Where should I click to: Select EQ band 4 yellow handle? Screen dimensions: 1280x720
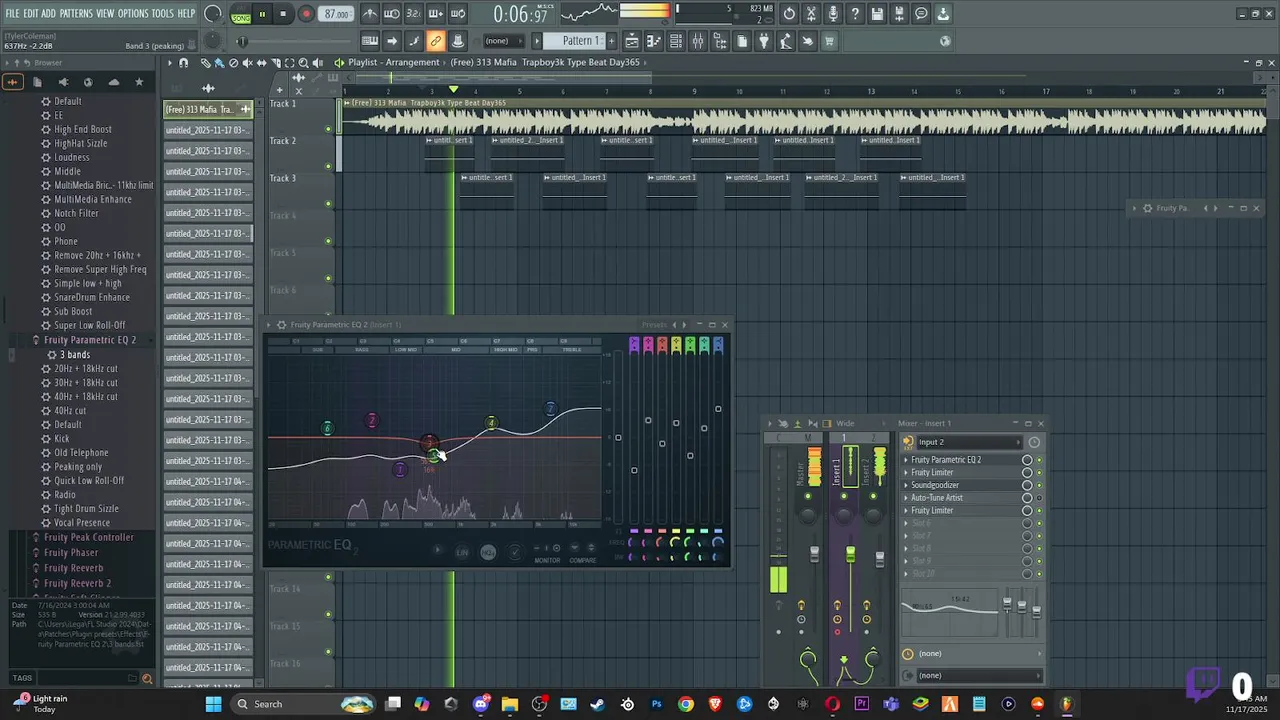(x=491, y=424)
